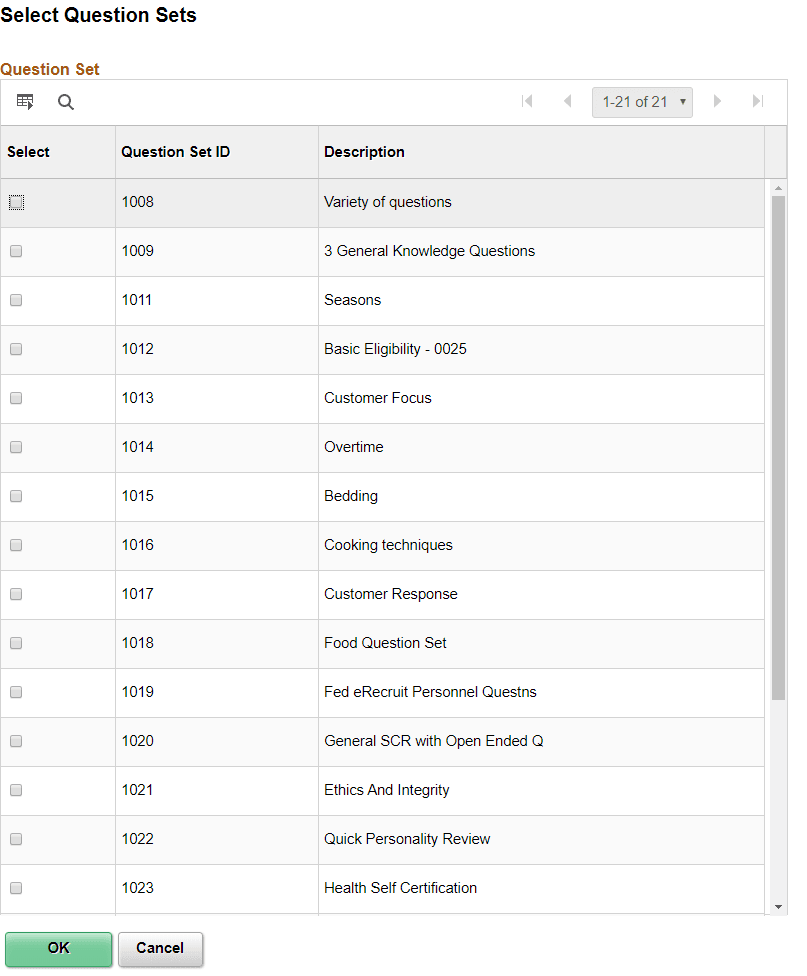
Task: Tick the checkbox next to Ethics And Integrity
Action: pyautogui.click(x=16, y=789)
